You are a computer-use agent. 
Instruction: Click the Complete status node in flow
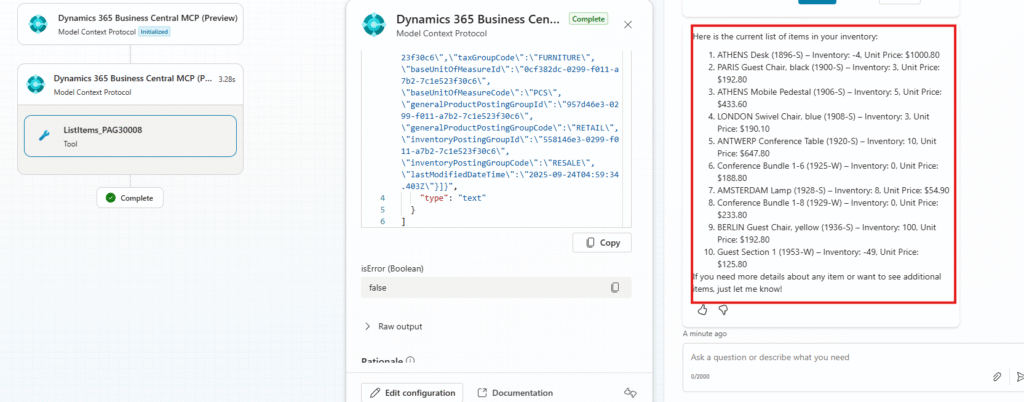(130, 198)
